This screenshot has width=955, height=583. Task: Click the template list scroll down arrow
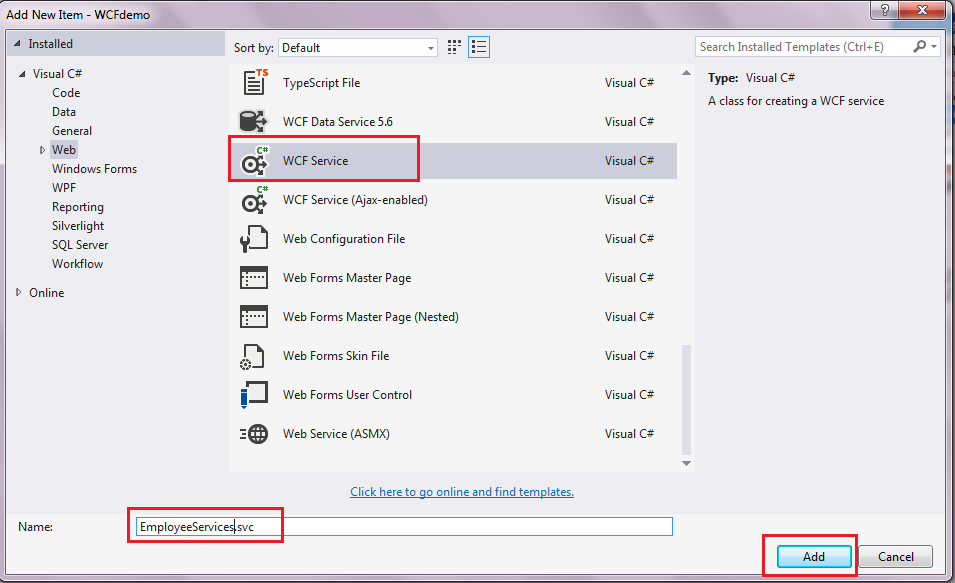pos(686,463)
